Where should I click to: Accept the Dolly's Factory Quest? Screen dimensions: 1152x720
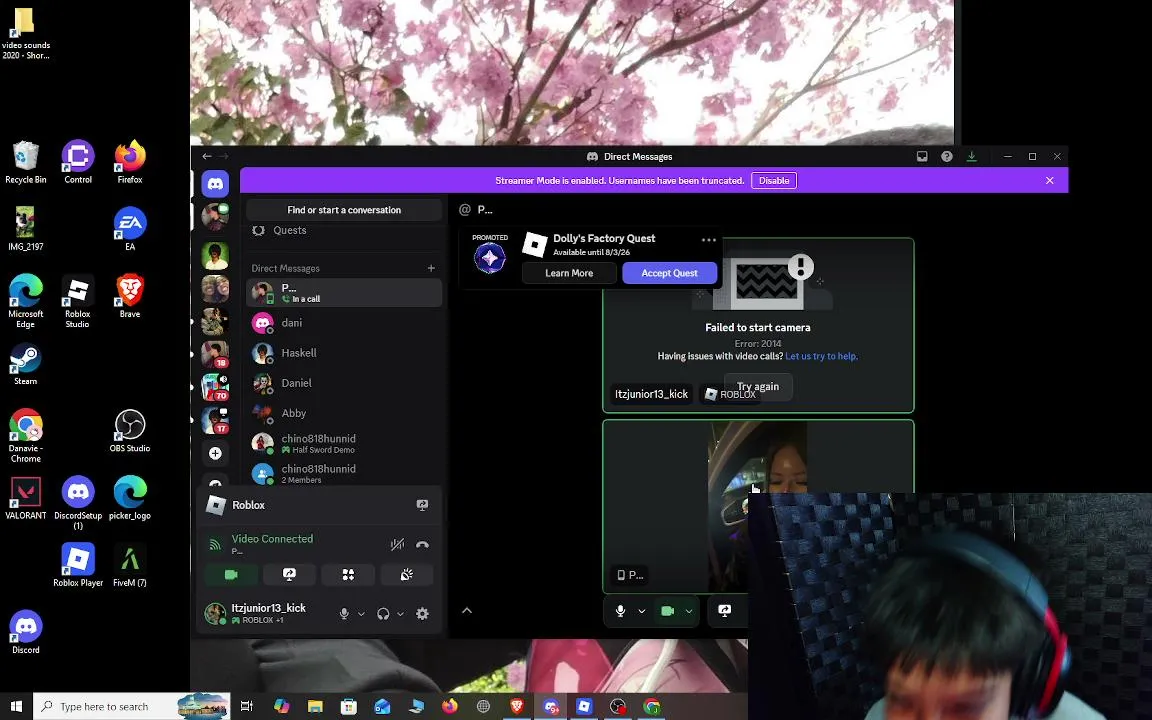click(x=669, y=273)
